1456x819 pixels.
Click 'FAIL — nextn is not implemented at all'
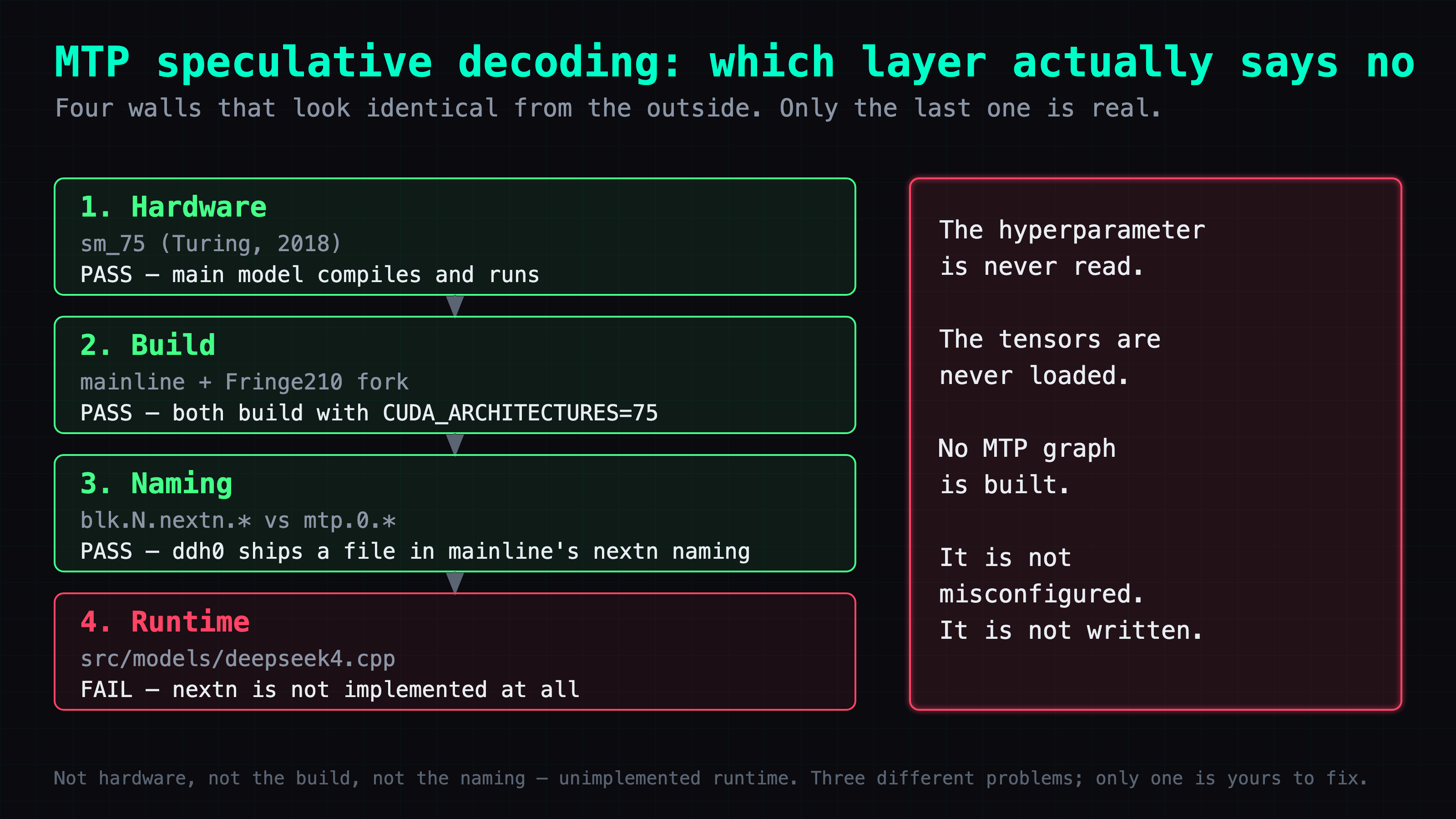330,690
